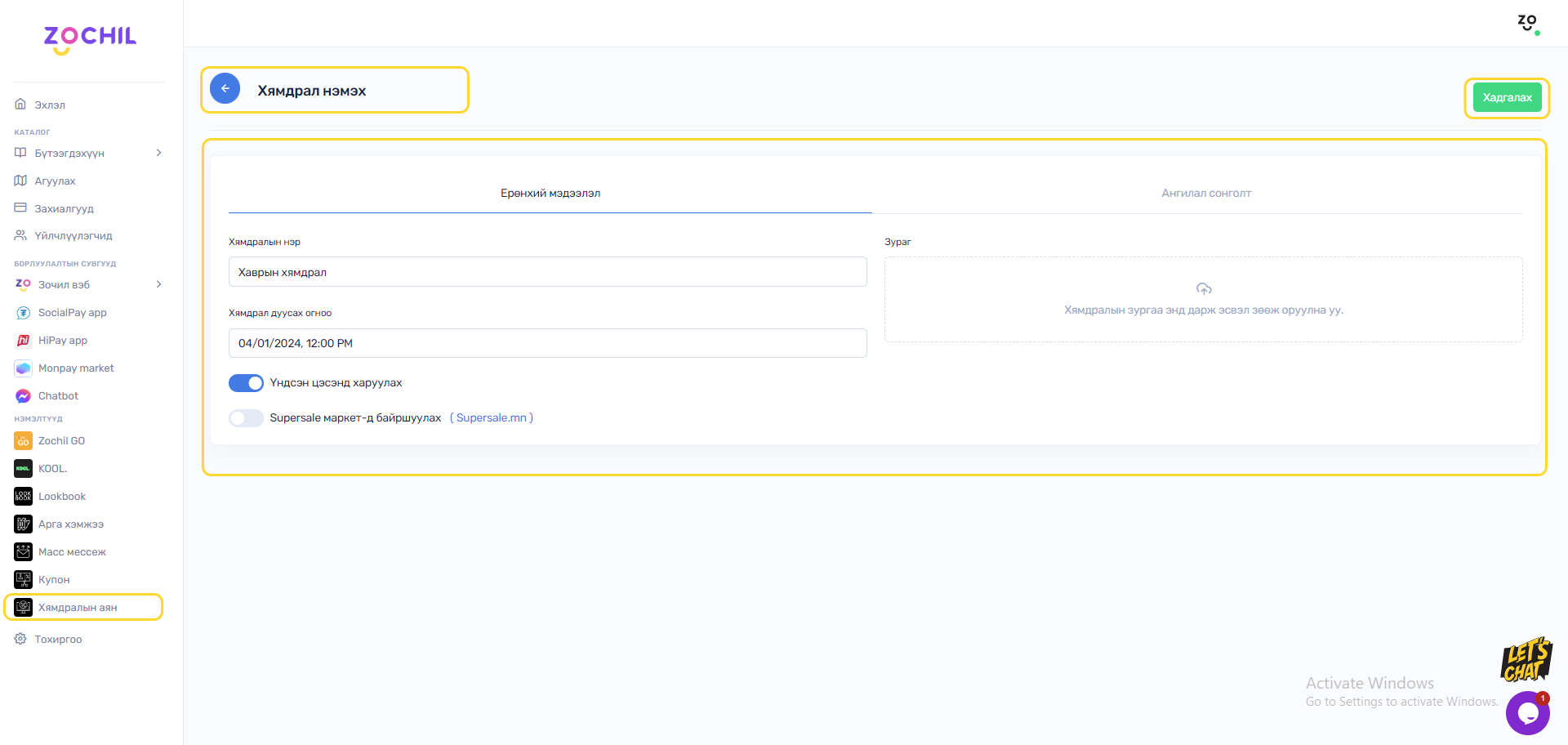Click the Chatbot messenger icon
1568x745 pixels.
(x=23, y=396)
